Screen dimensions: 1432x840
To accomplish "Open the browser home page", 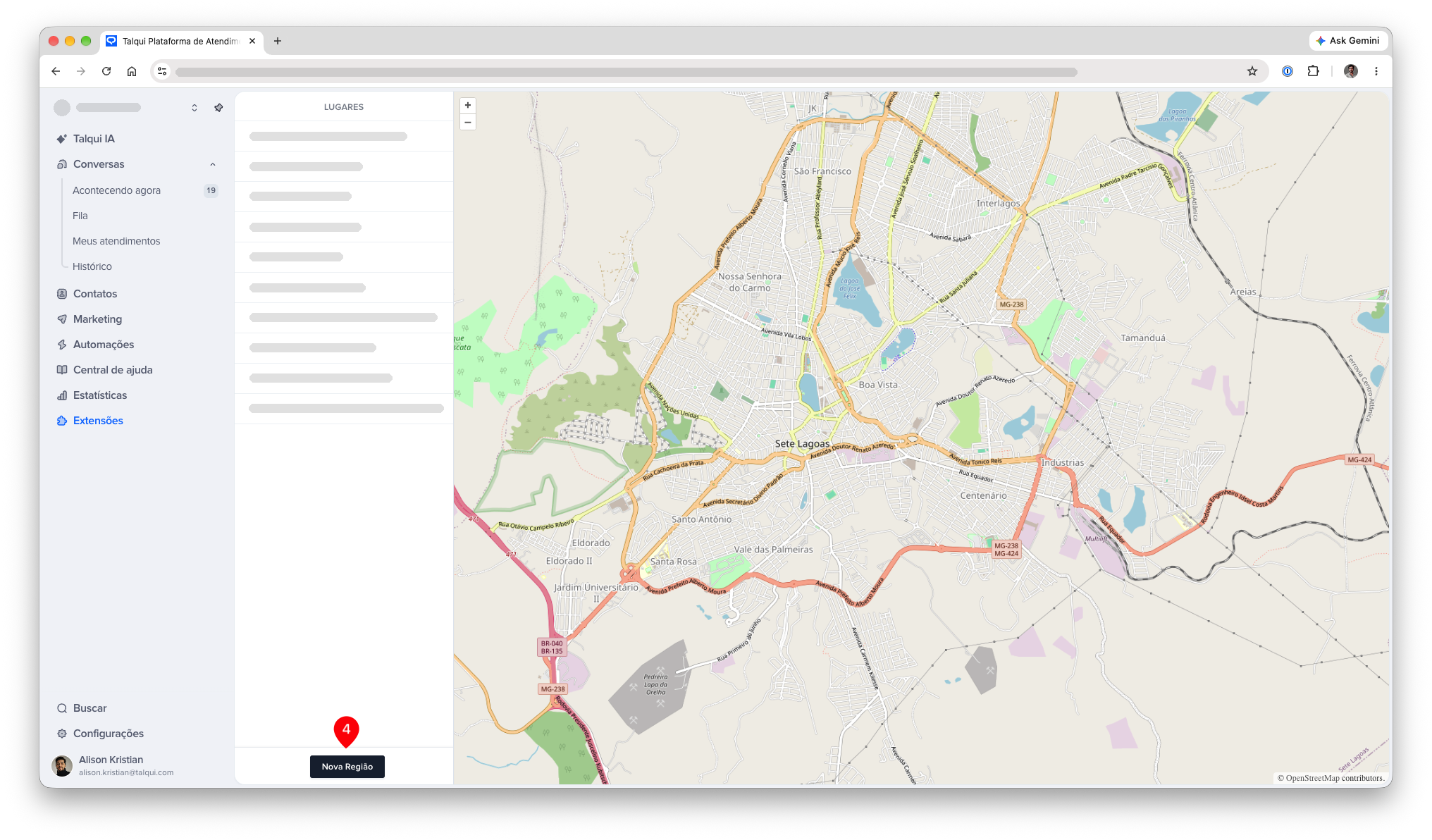I will pos(132,71).
